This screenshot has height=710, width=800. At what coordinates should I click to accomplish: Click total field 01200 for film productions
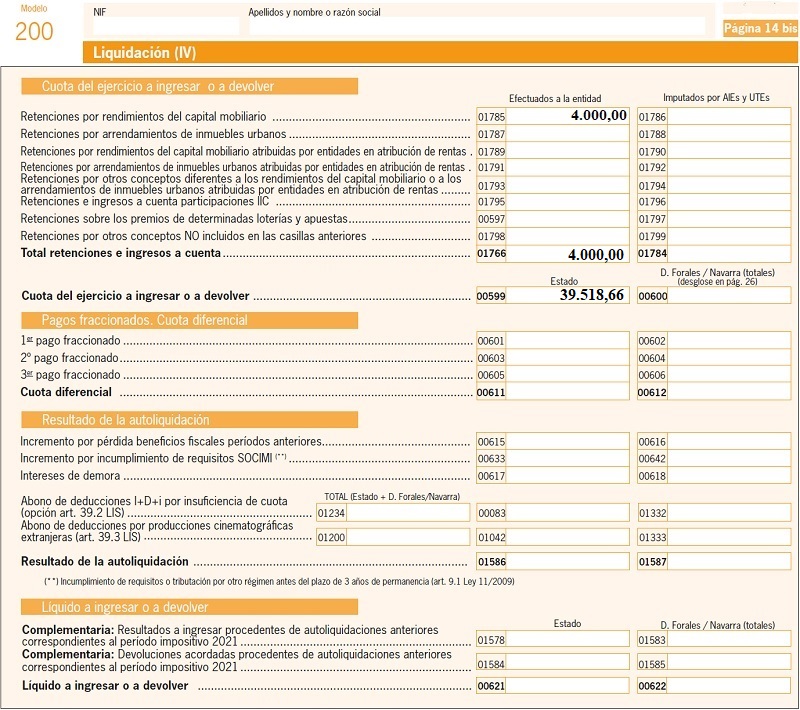(408, 537)
